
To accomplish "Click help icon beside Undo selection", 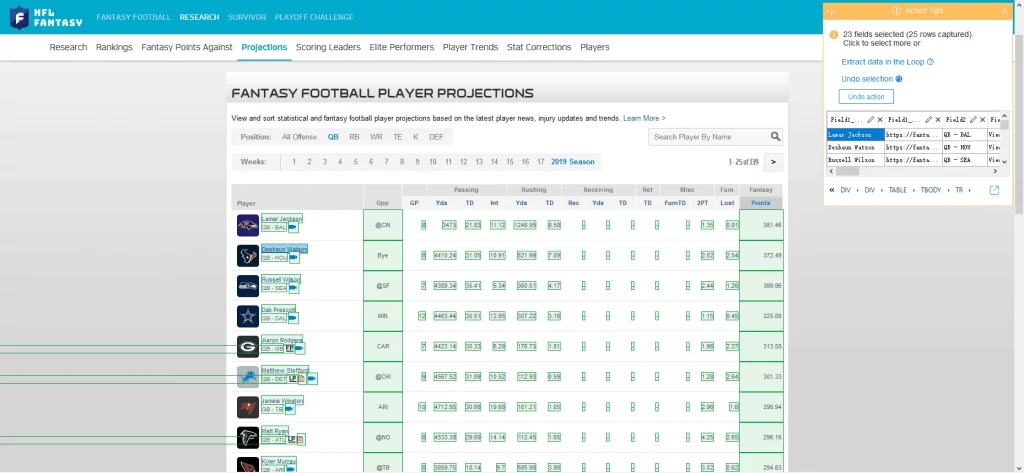I will 899,79.
